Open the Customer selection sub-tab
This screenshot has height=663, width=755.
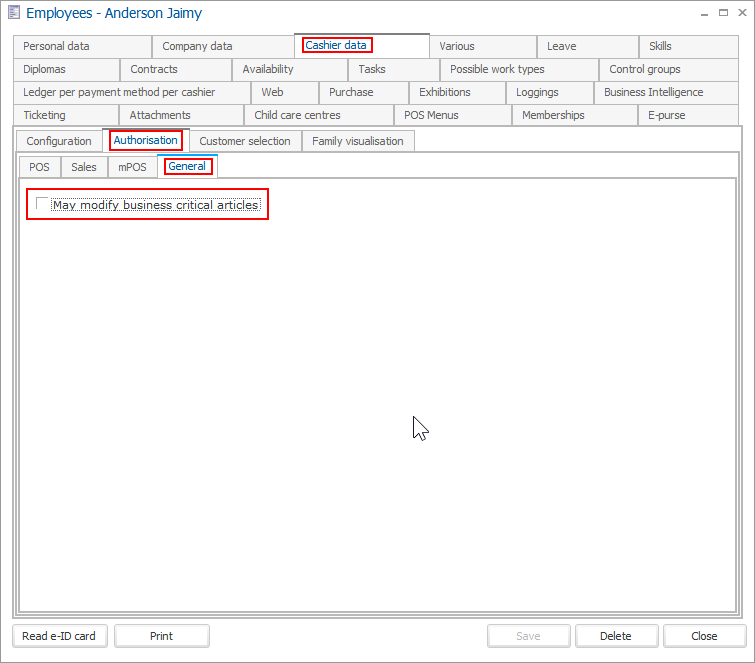[245, 141]
